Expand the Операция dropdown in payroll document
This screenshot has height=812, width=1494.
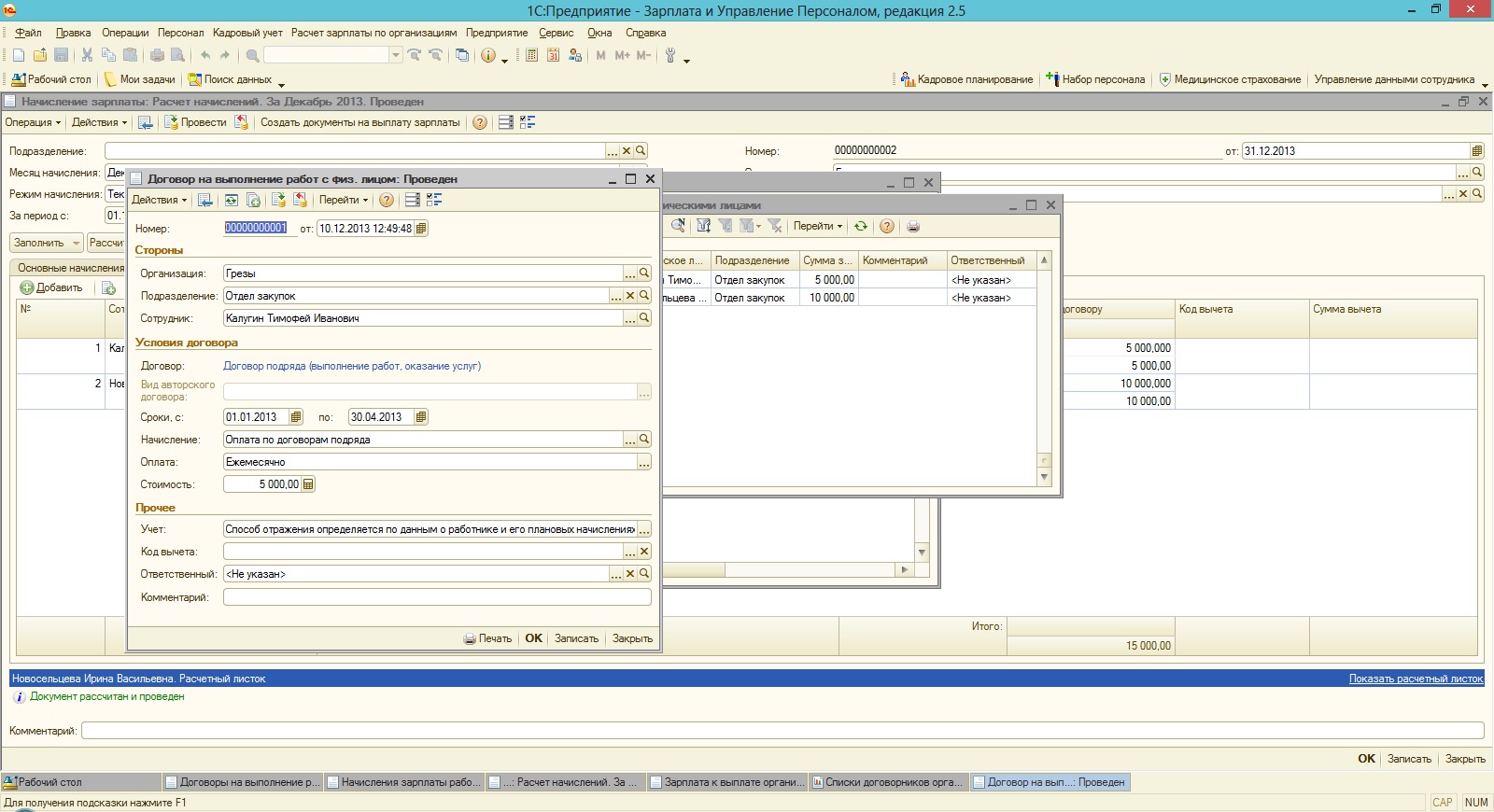pyautogui.click(x=33, y=122)
